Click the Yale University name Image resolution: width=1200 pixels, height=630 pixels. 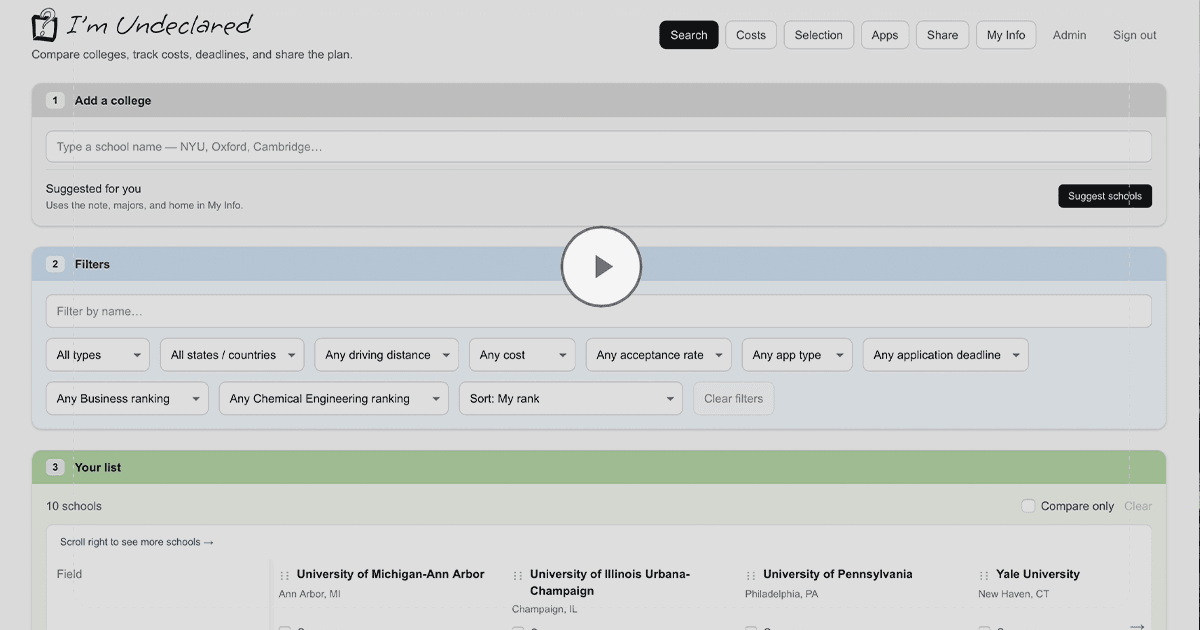(1038, 574)
